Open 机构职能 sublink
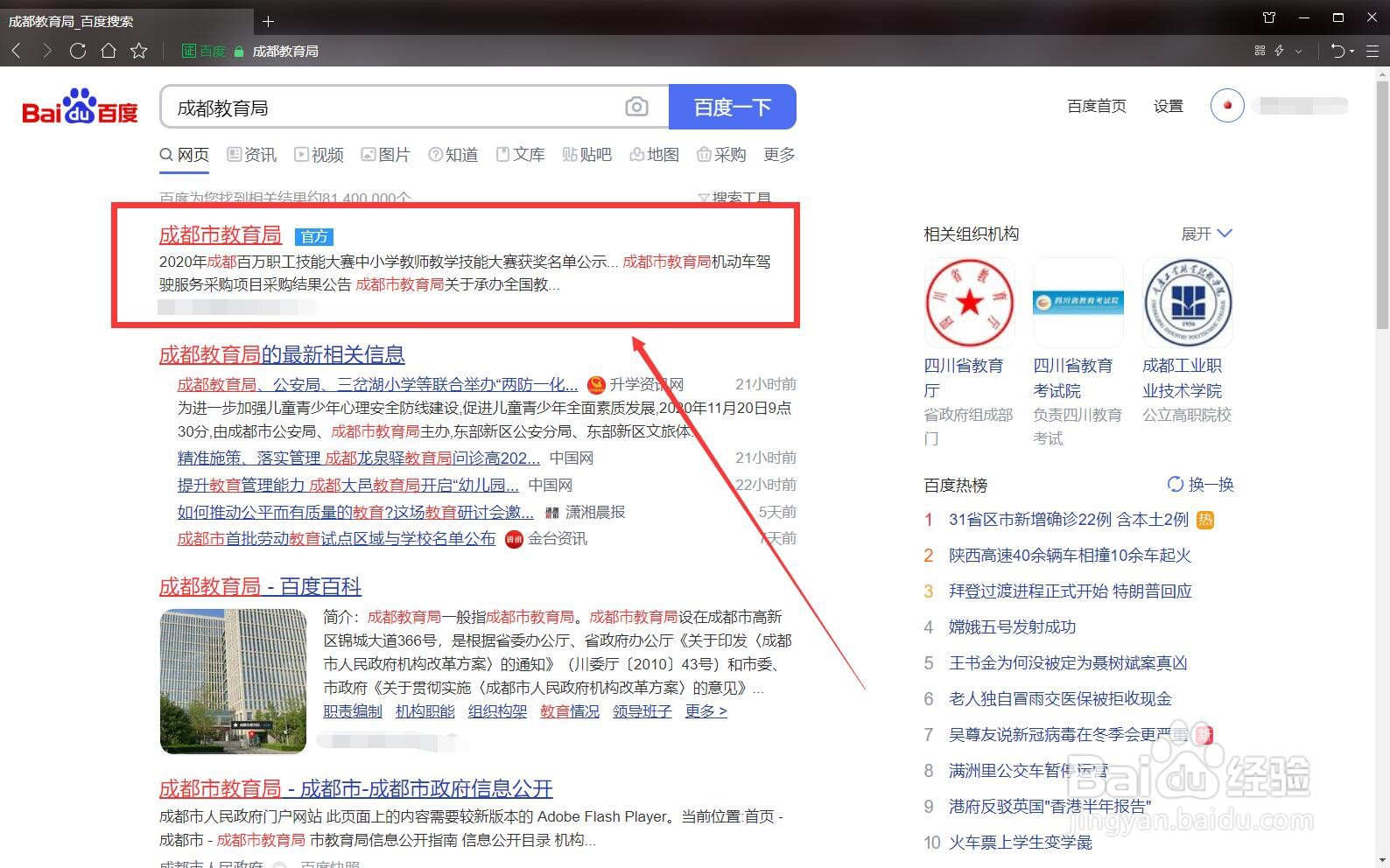The height and width of the screenshot is (868, 1390). 425,711
